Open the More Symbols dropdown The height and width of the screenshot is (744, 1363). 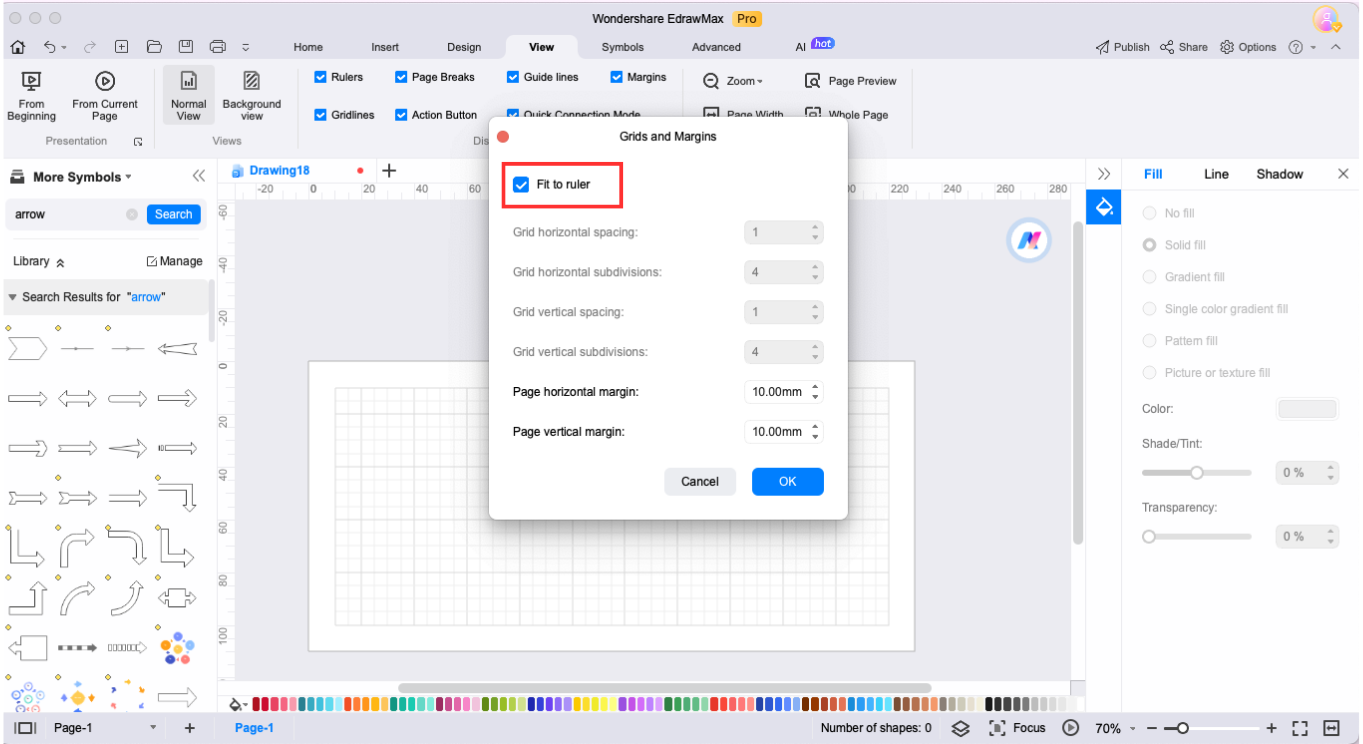coord(82,177)
